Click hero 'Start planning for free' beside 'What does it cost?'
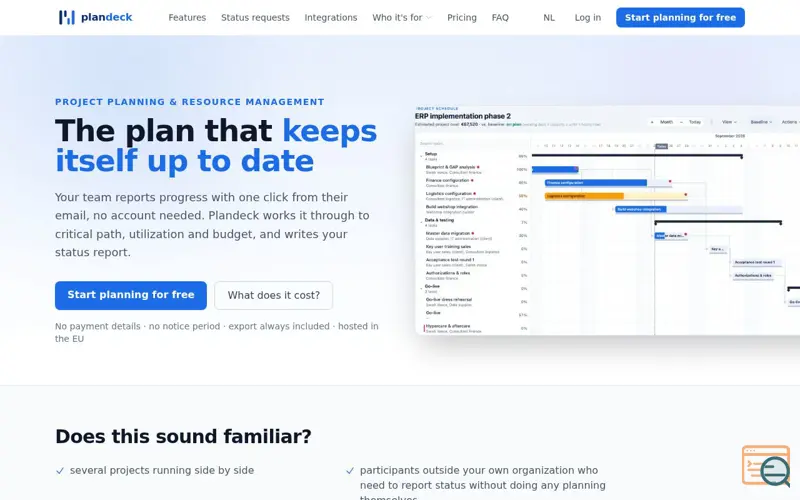The image size is (800, 500). pyautogui.click(x=131, y=295)
